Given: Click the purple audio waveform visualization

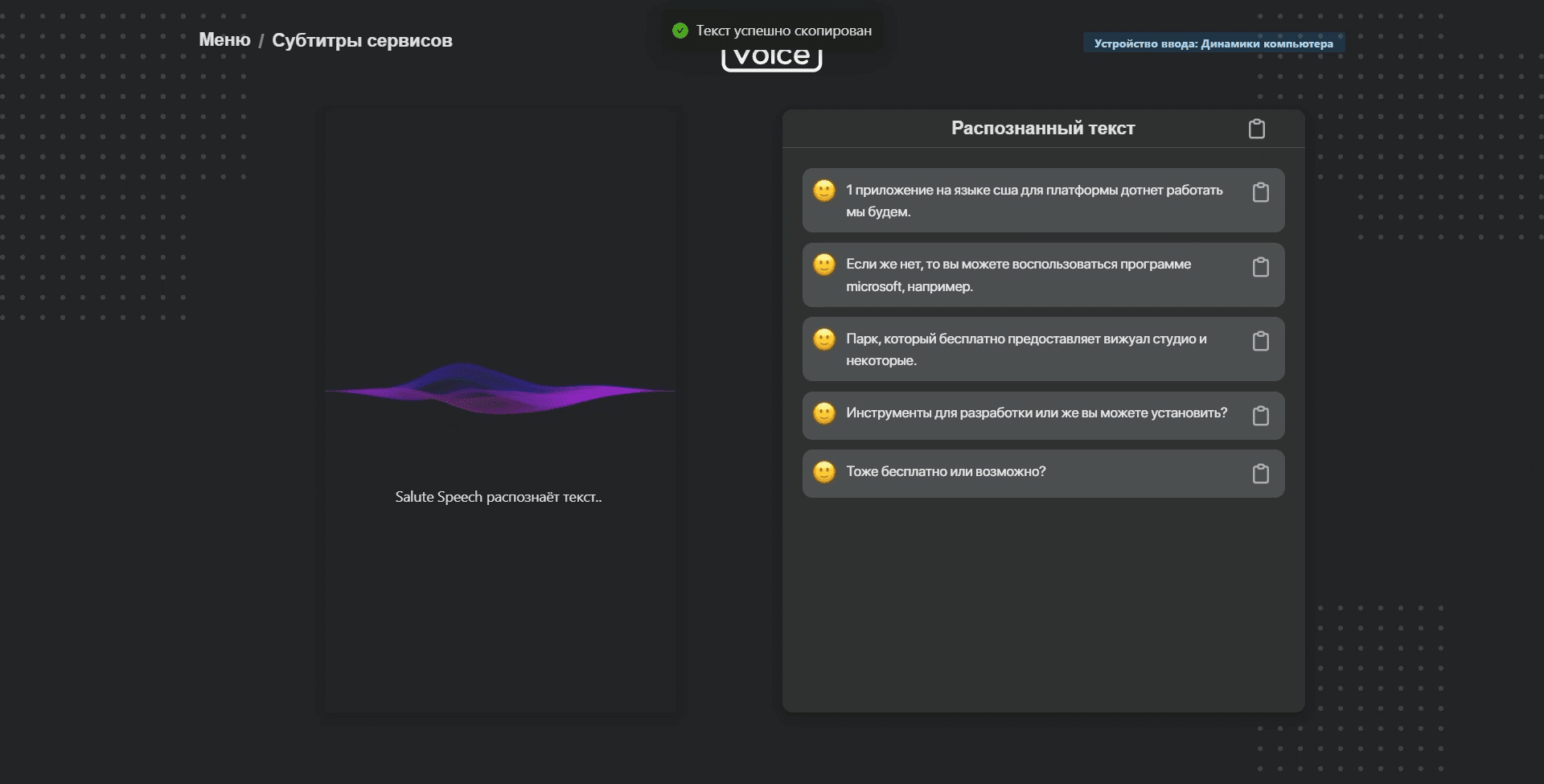Looking at the screenshot, I should click(x=499, y=390).
